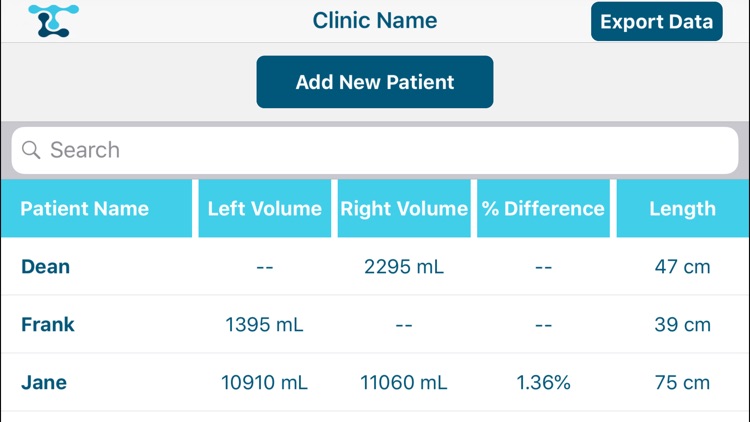Click the Clinic Name title

coord(375,21)
